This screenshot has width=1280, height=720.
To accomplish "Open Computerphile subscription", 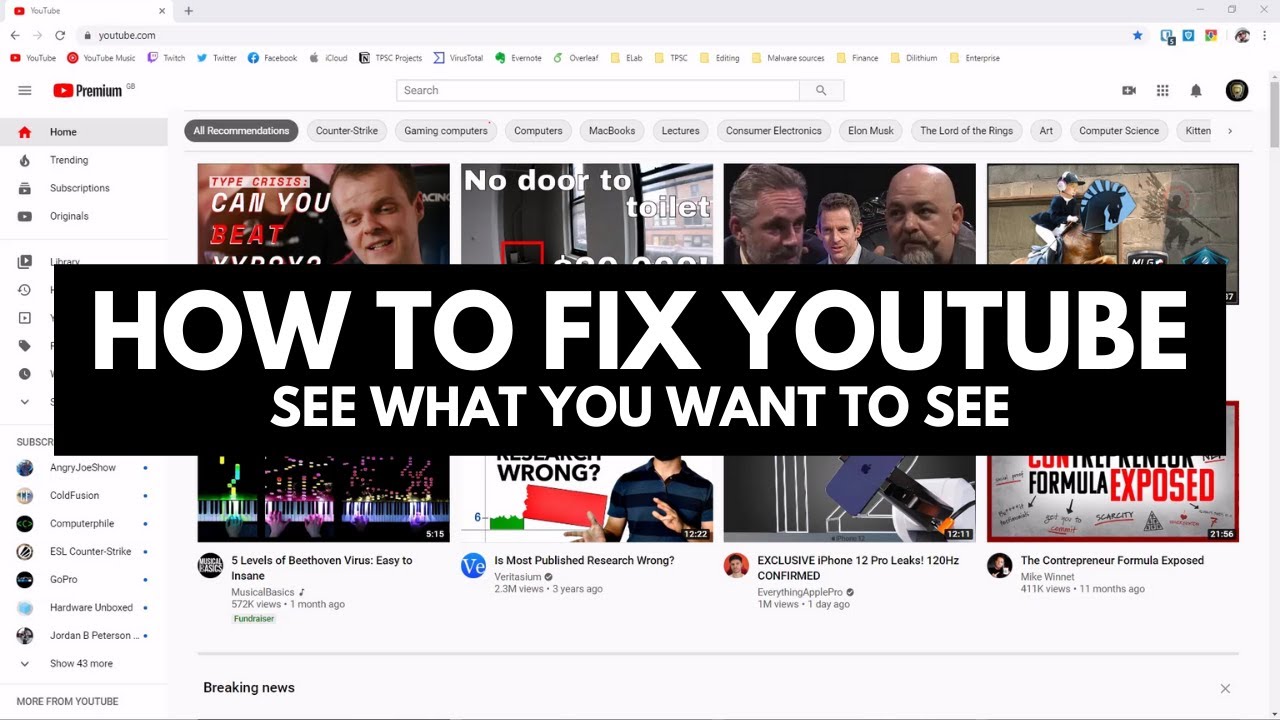I will click(x=84, y=524).
